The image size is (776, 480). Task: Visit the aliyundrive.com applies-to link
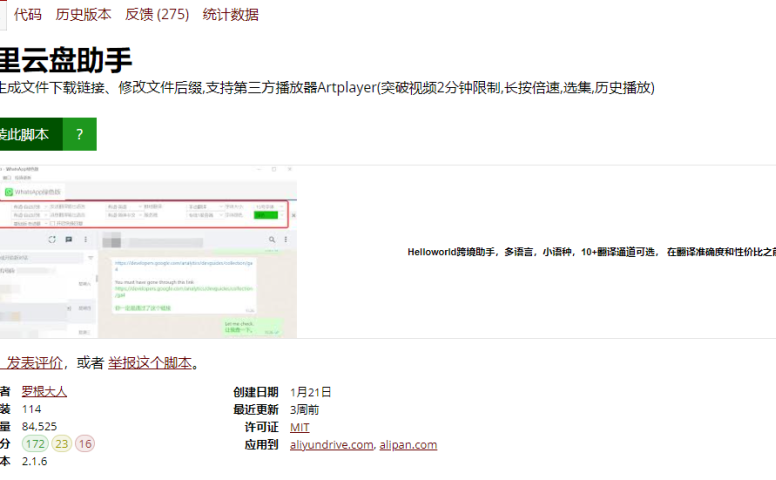coord(332,444)
